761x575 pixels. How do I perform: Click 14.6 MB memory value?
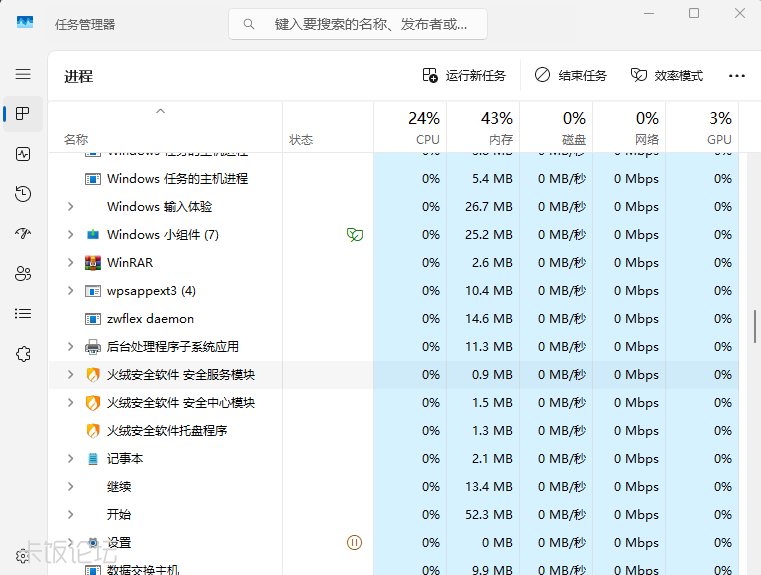489,319
